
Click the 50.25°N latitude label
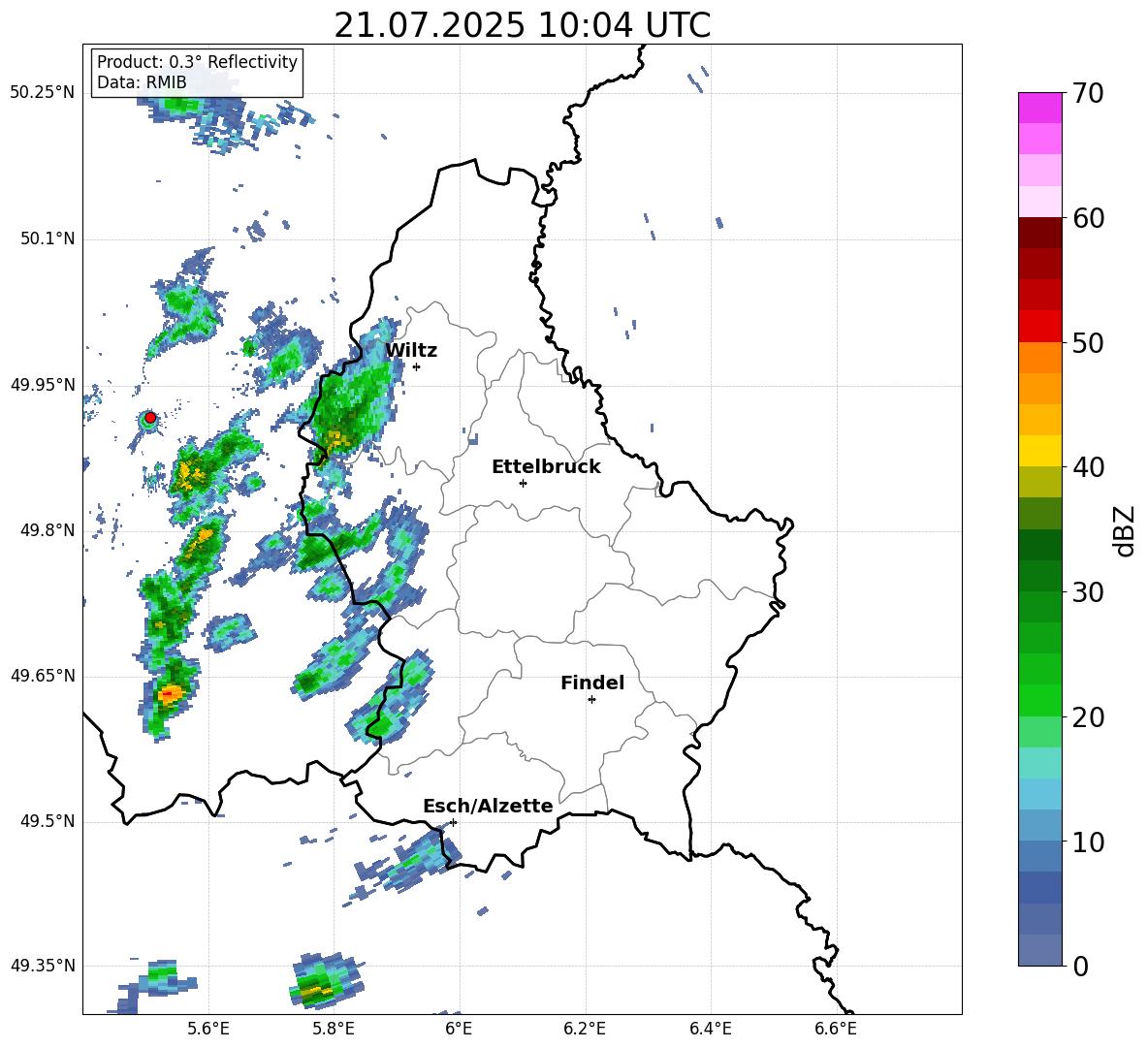click(43, 92)
